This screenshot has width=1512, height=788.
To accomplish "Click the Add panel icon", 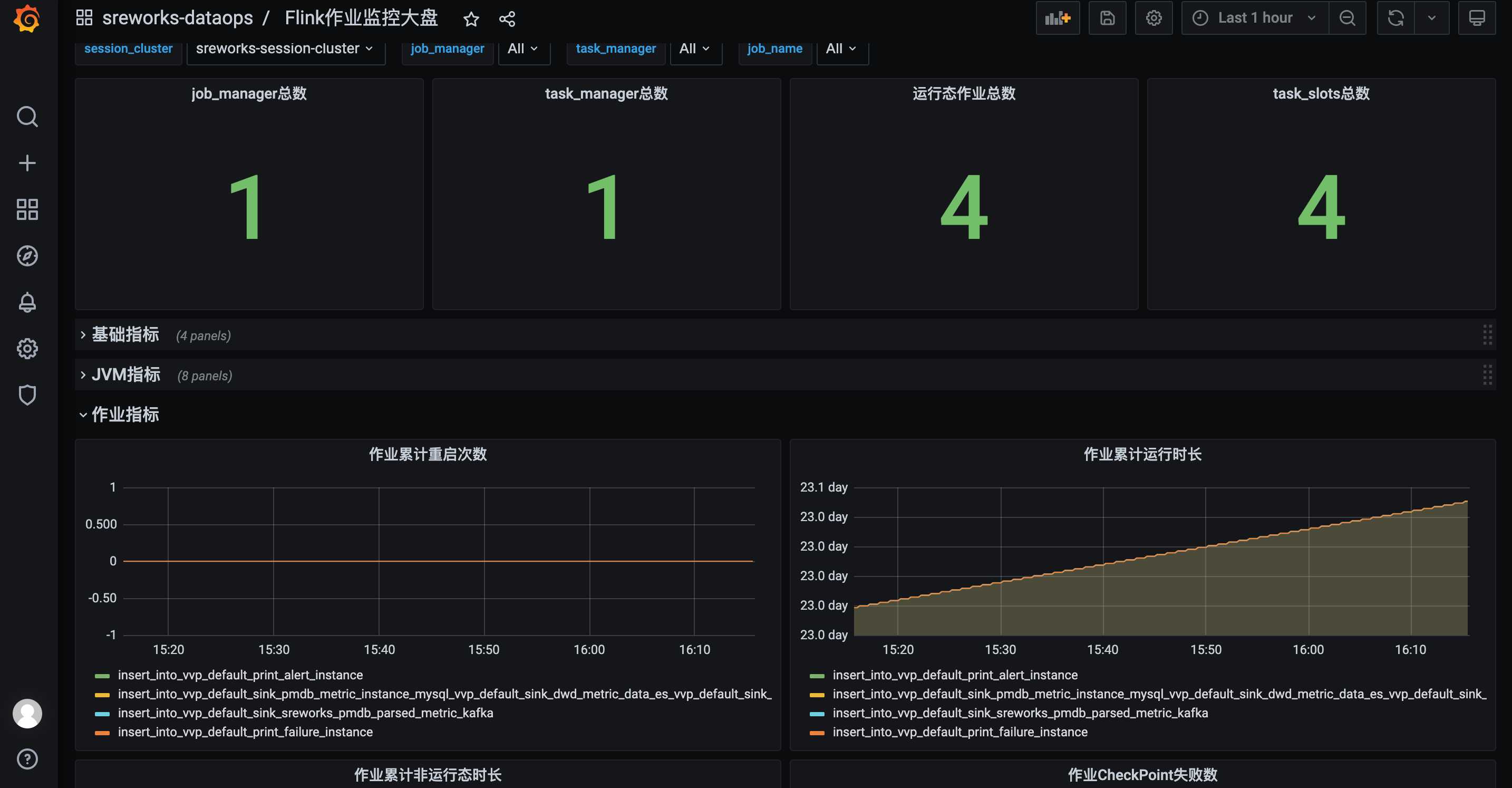I will click(1057, 18).
